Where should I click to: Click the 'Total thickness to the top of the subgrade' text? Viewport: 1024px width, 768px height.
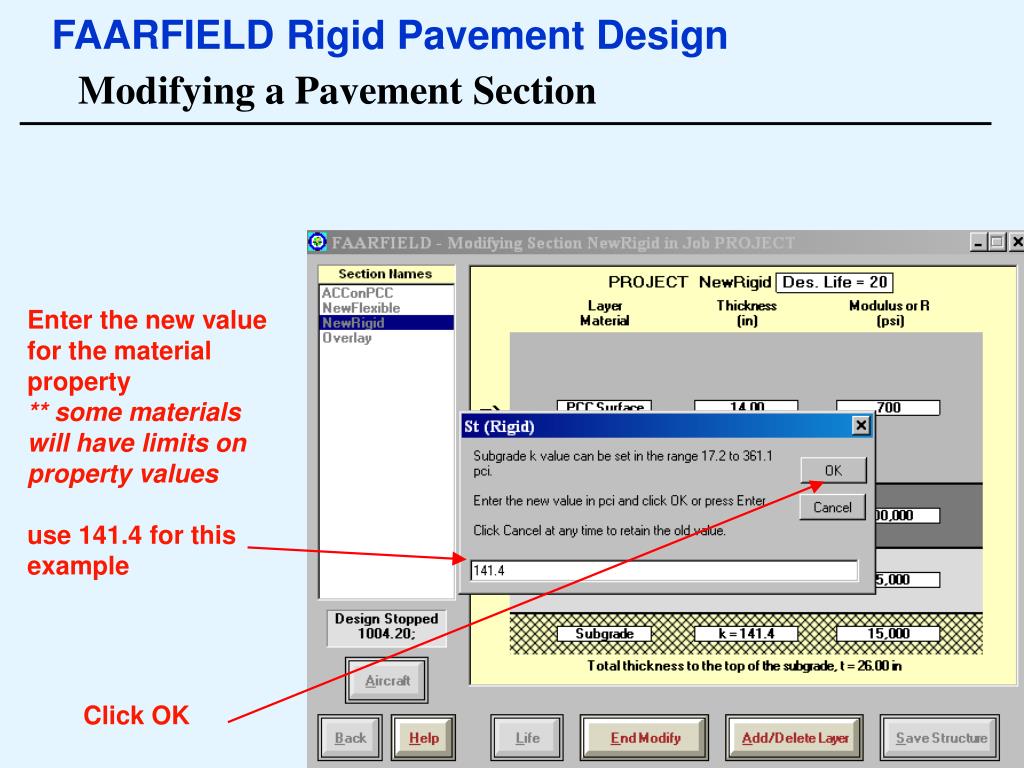point(744,666)
